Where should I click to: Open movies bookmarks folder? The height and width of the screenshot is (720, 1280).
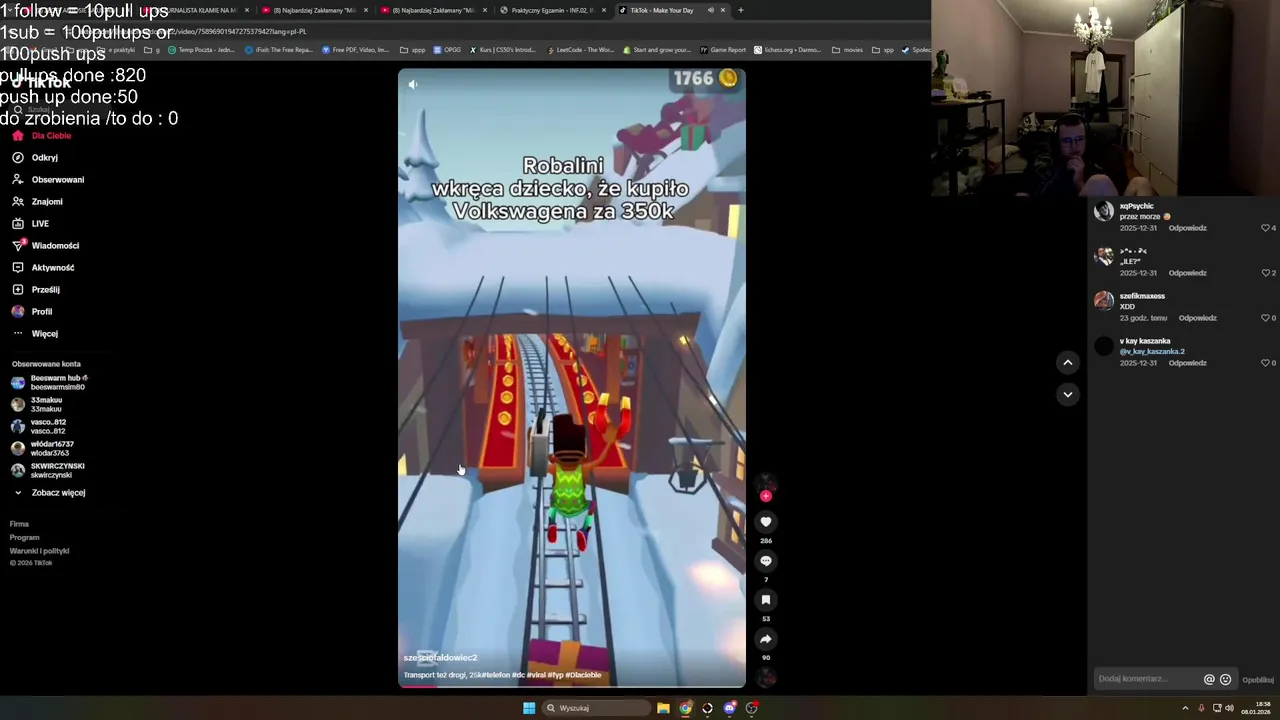coord(847,50)
